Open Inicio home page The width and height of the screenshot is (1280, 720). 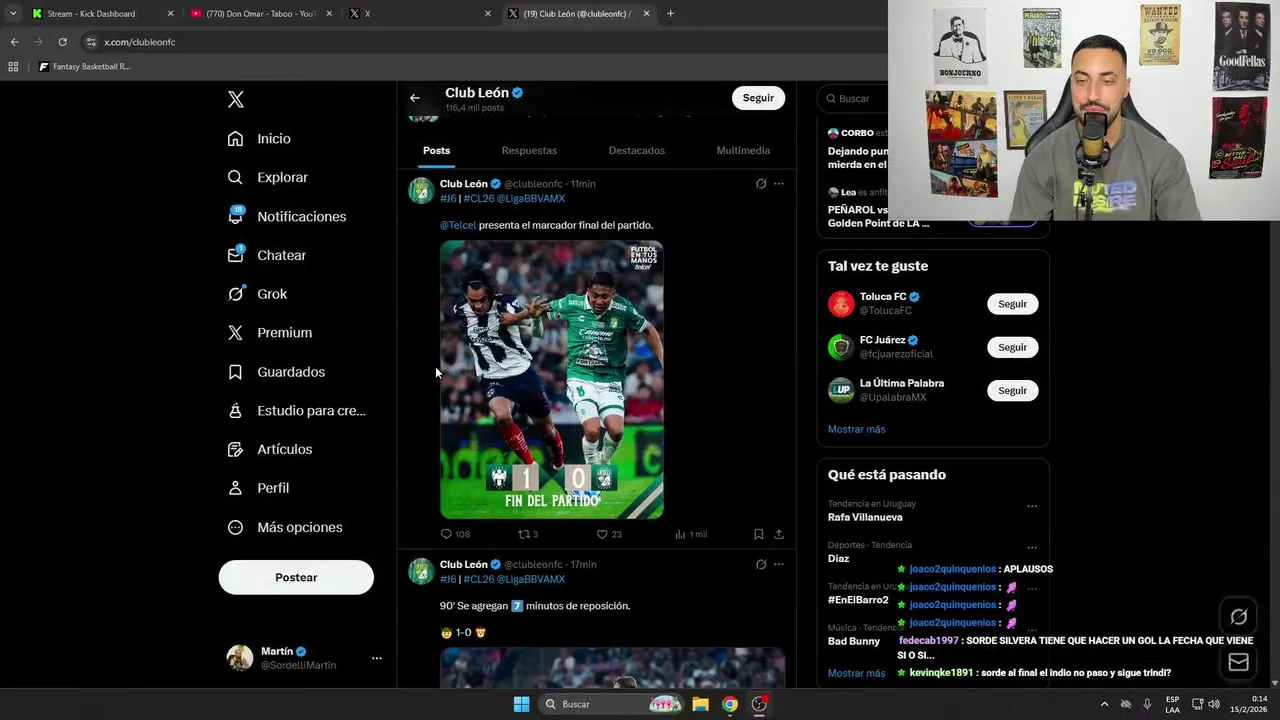click(x=259, y=139)
